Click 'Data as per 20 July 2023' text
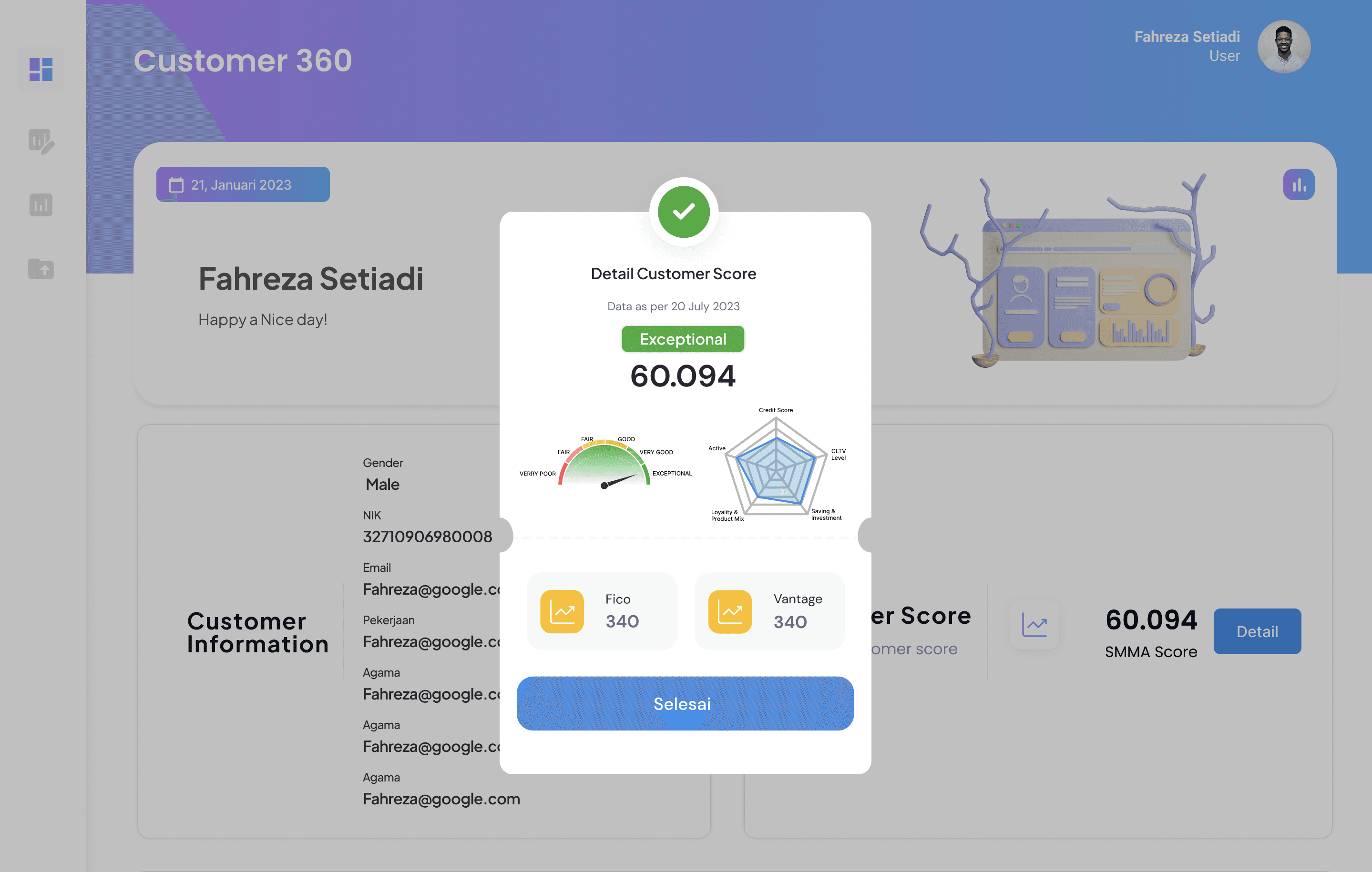The width and height of the screenshot is (1372, 872). click(674, 306)
